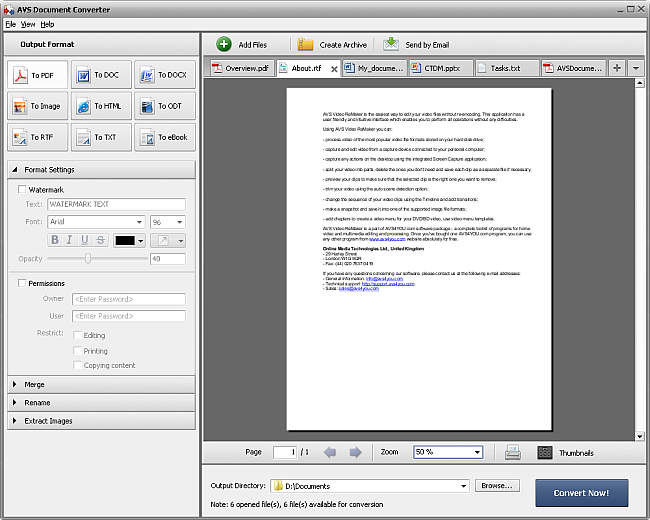Open the watermark color swatch picker

pos(129,241)
